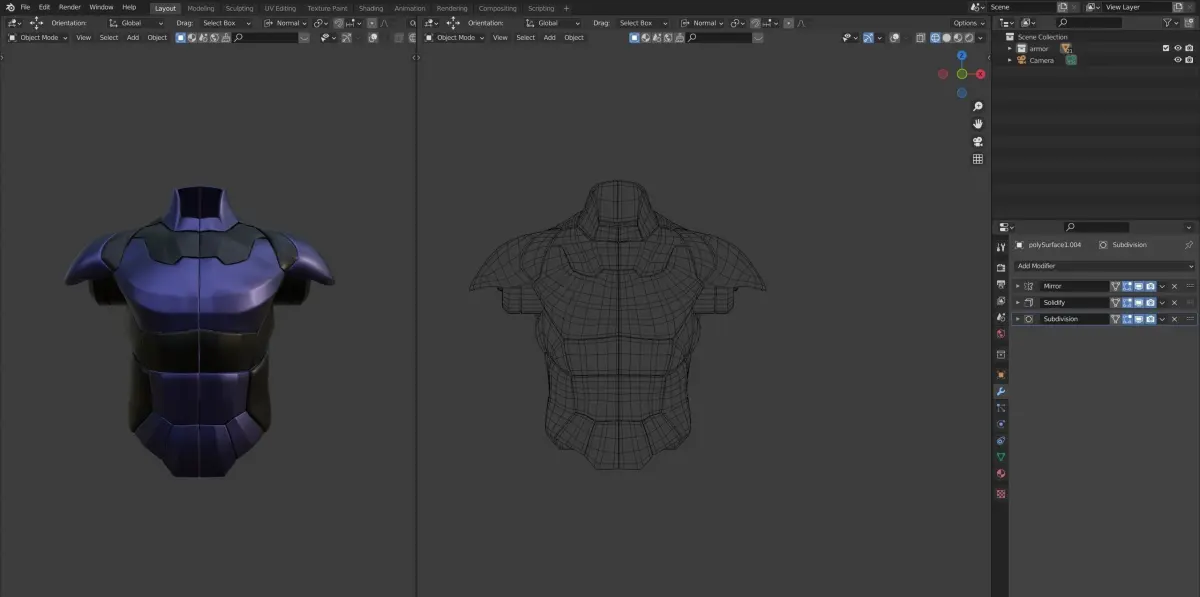Image resolution: width=1200 pixels, height=597 pixels.
Task: Expand the Mirror modifier panel
Action: (1018, 286)
